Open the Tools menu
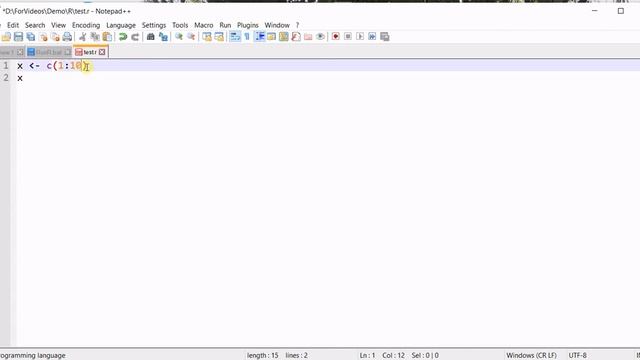Viewport: 640px width, 360px height. 180,25
